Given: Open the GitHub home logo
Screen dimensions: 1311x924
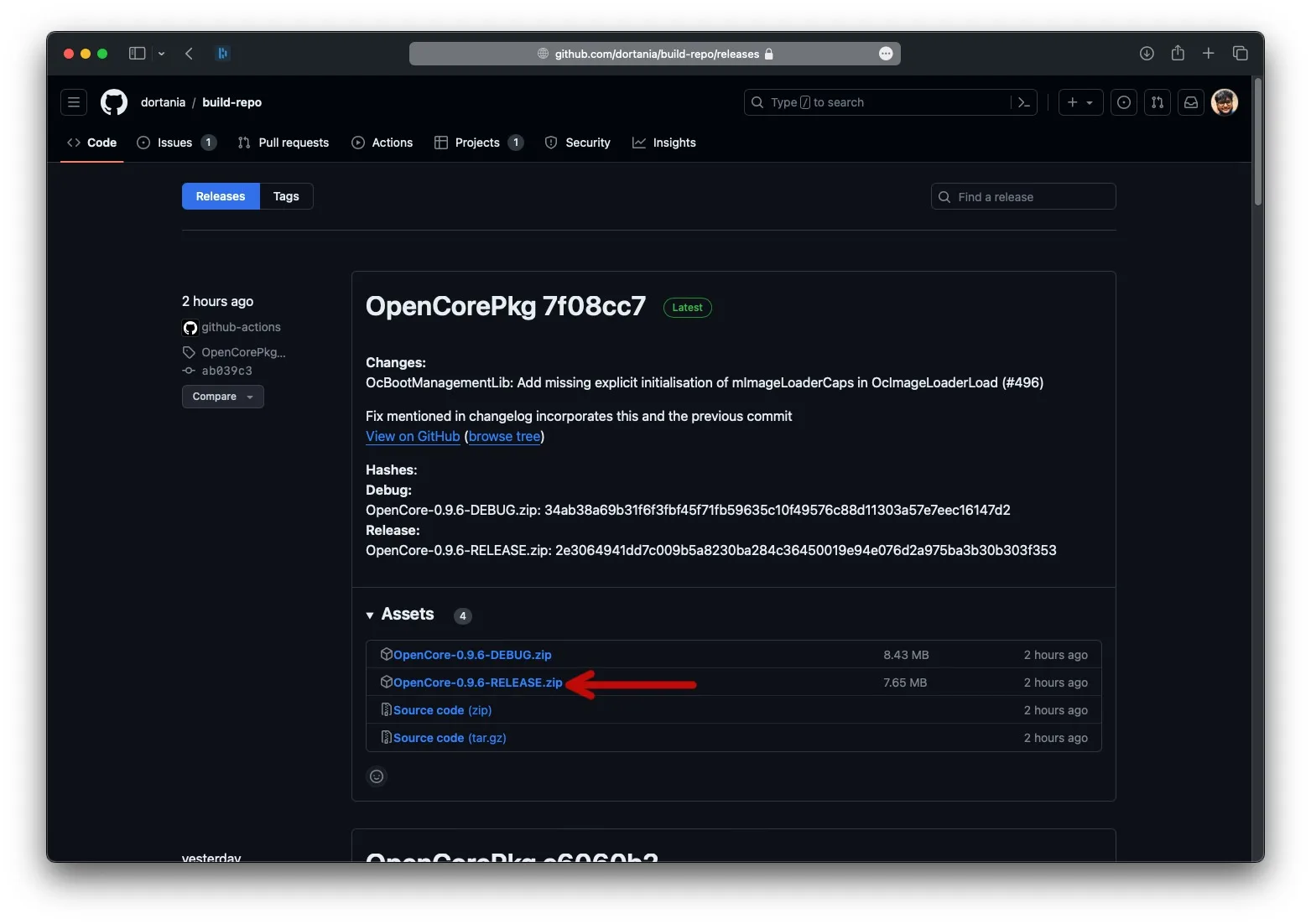Looking at the screenshot, I should click(x=114, y=102).
